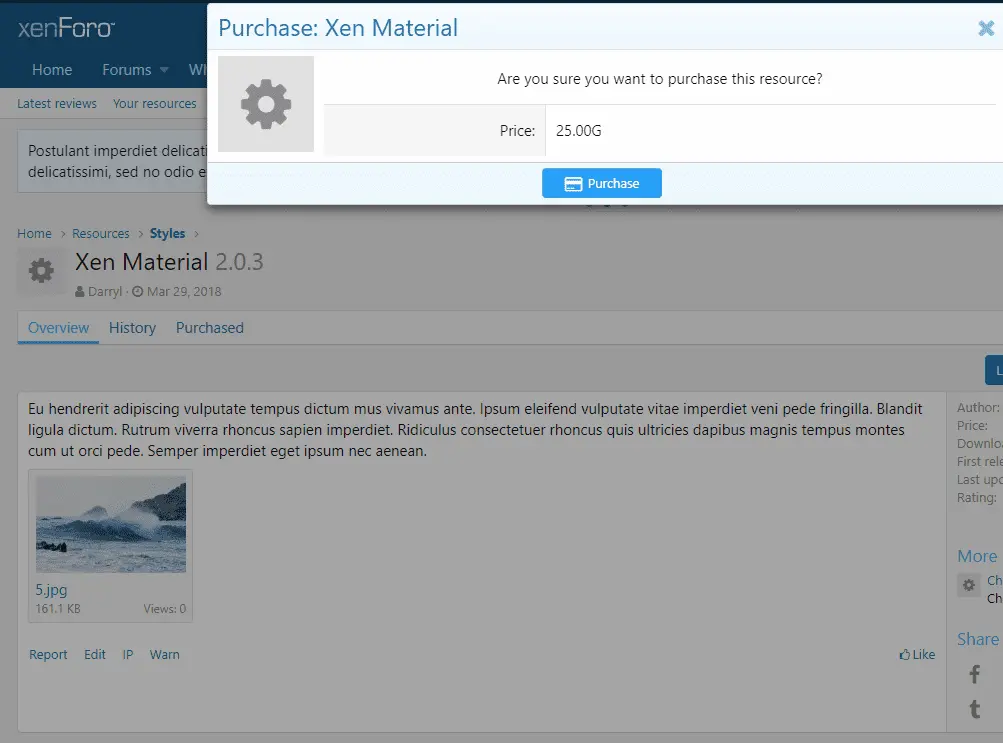Click the Xen Material 2.0.3 title
This screenshot has width=1003, height=743.
(x=169, y=262)
